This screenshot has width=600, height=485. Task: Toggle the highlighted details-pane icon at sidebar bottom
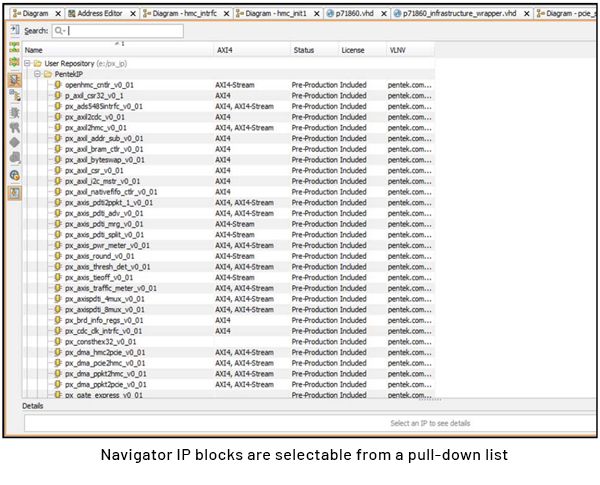coord(15,193)
